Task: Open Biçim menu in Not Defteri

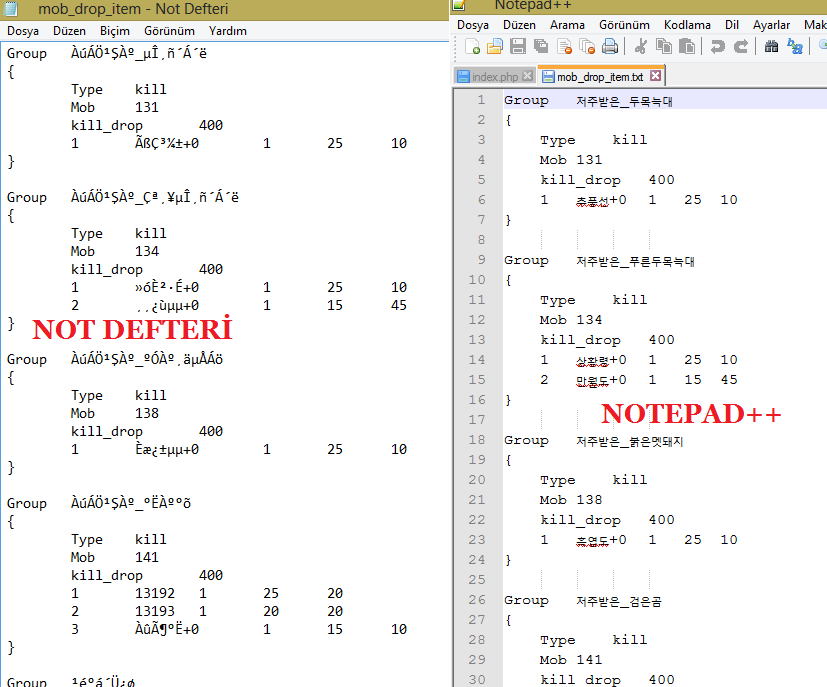Action: coord(114,31)
